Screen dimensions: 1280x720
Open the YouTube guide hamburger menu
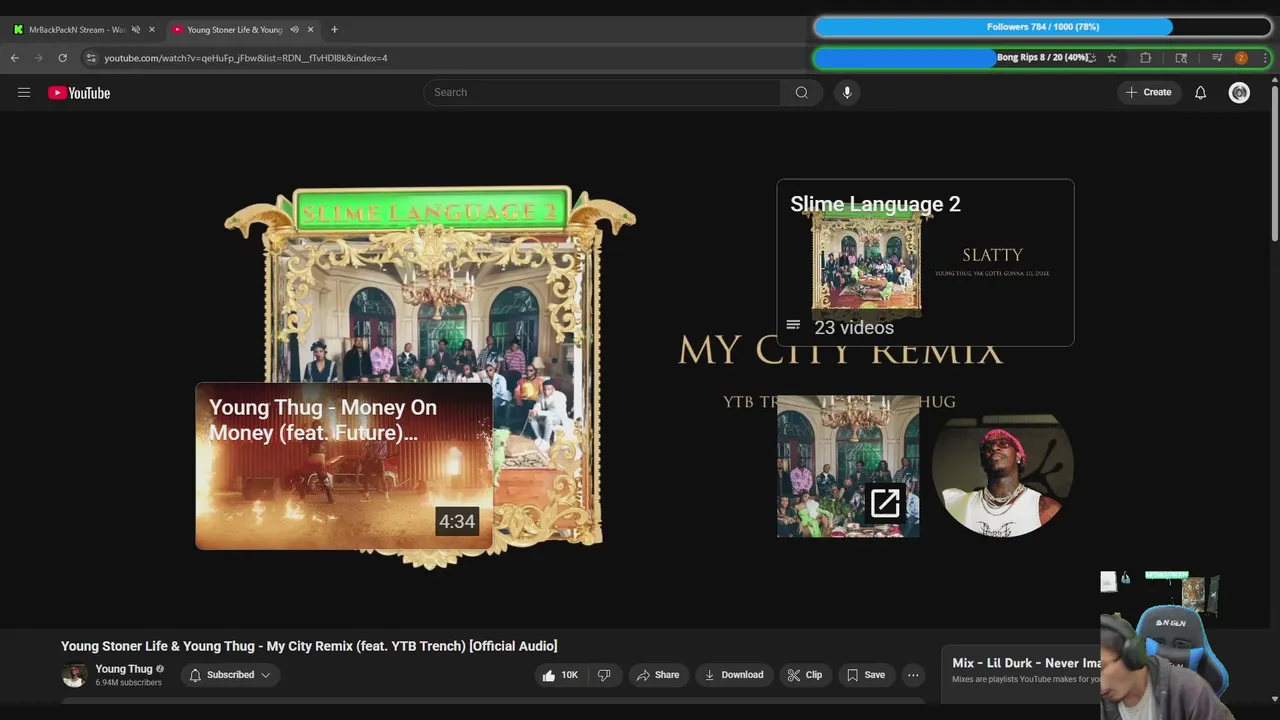tap(24, 93)
